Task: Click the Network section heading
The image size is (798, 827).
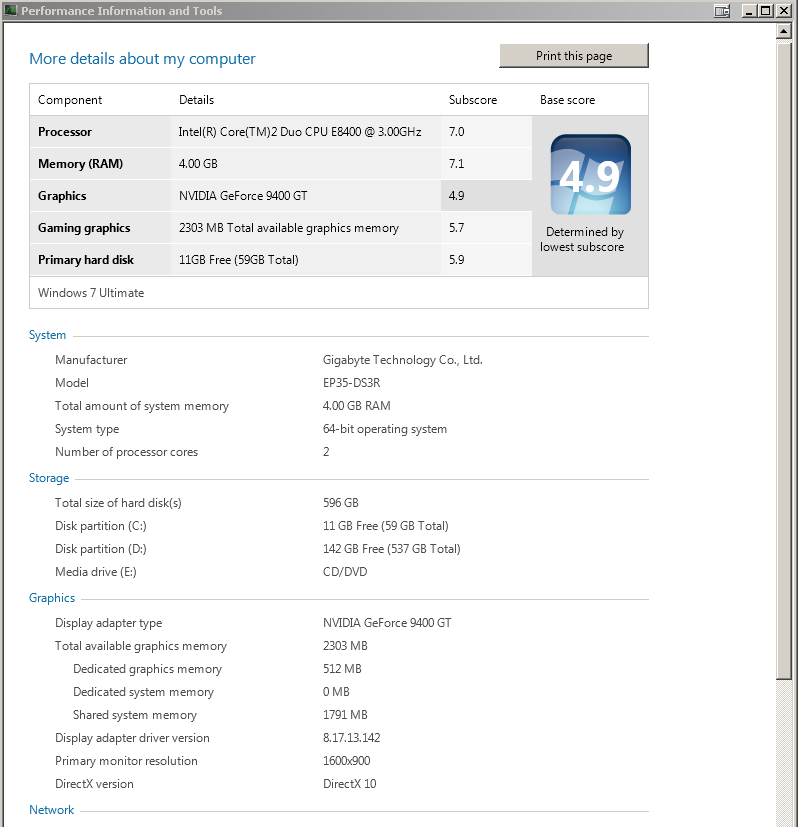Action: [52, 810]
